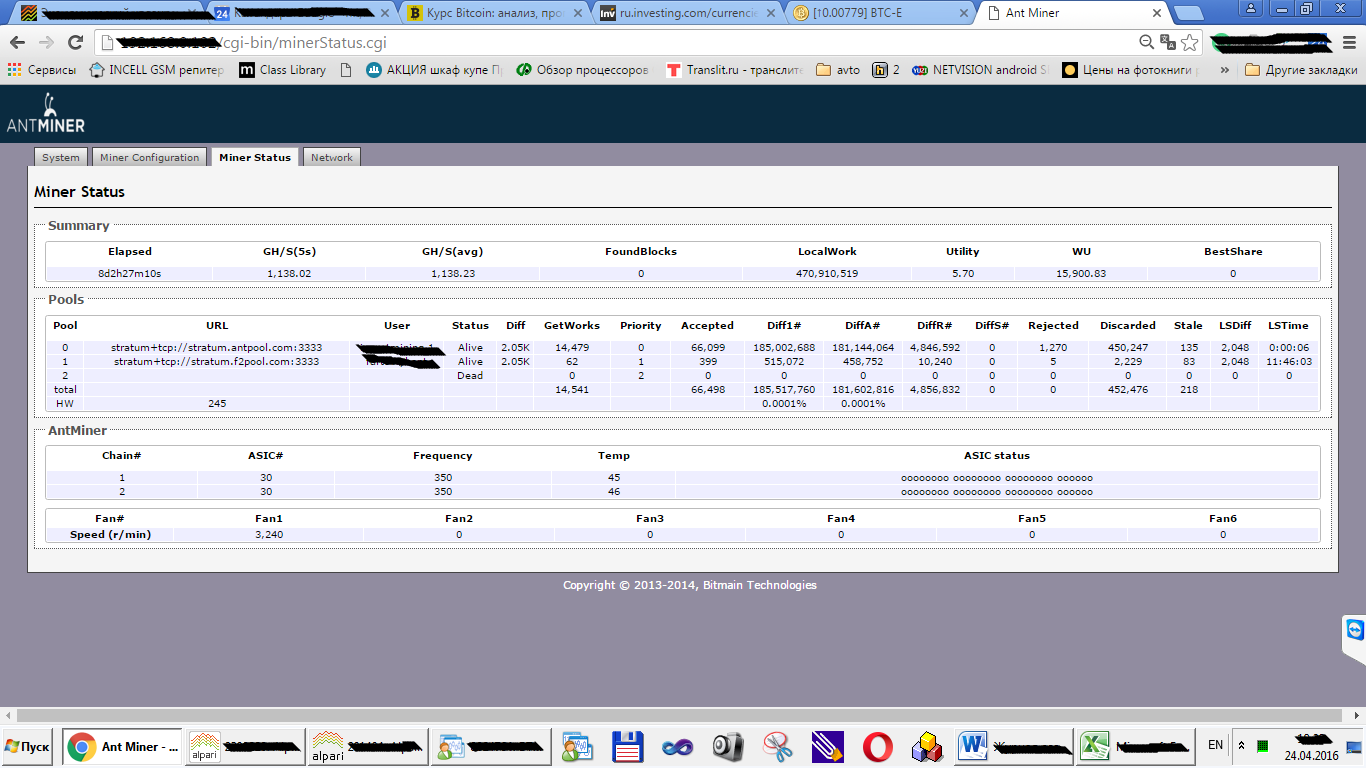This screenshot has height=768, width=1366.
Task: Click the translate page icon
Action: pos(1167,43)
